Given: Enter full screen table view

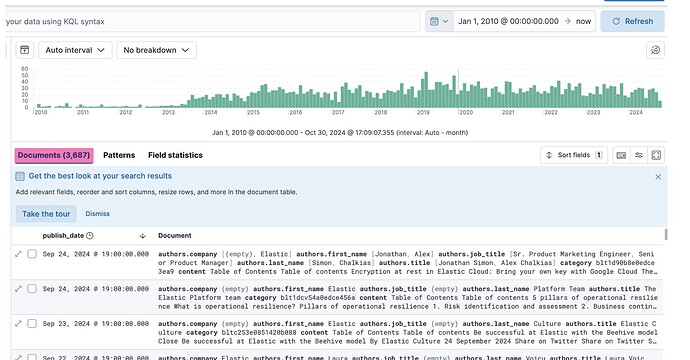Looking at the screenshot, I should click(x=656, y=155).
